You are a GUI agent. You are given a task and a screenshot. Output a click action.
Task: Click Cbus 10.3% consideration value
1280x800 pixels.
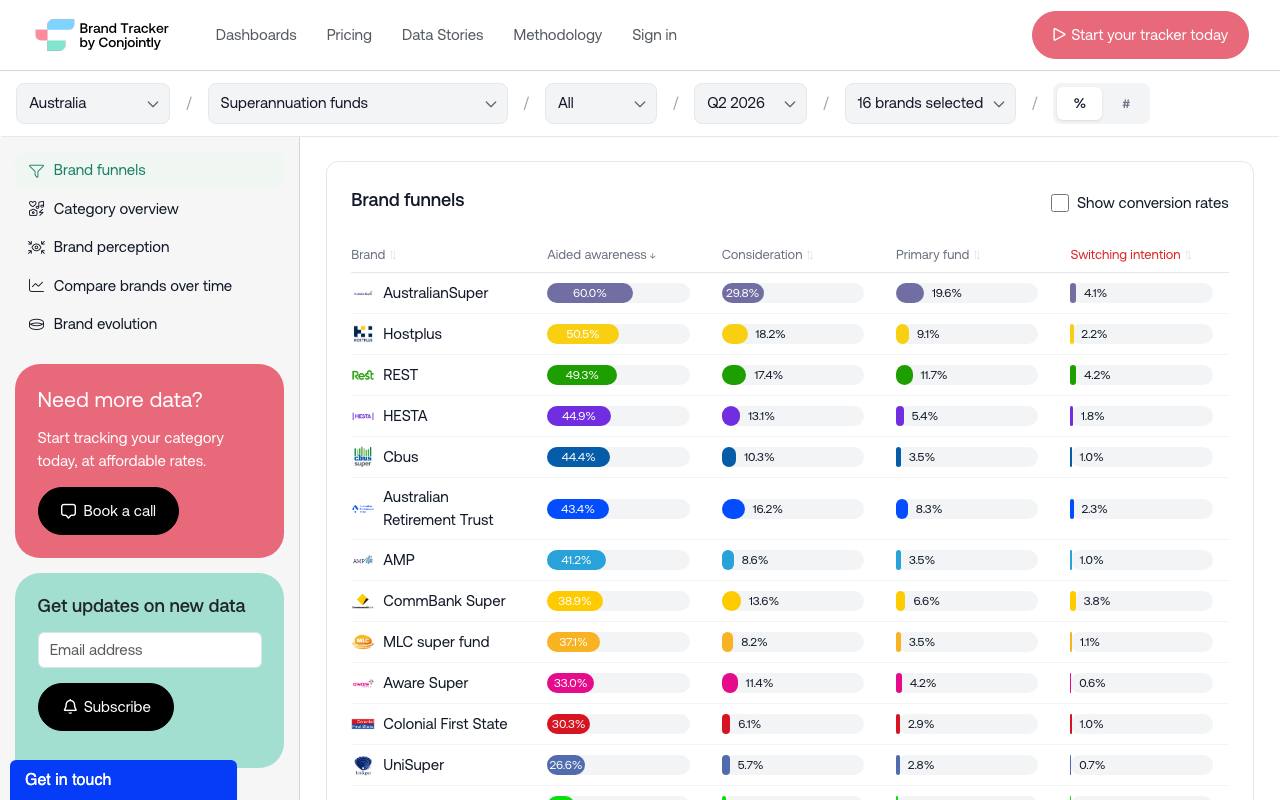tap(759, 457)
